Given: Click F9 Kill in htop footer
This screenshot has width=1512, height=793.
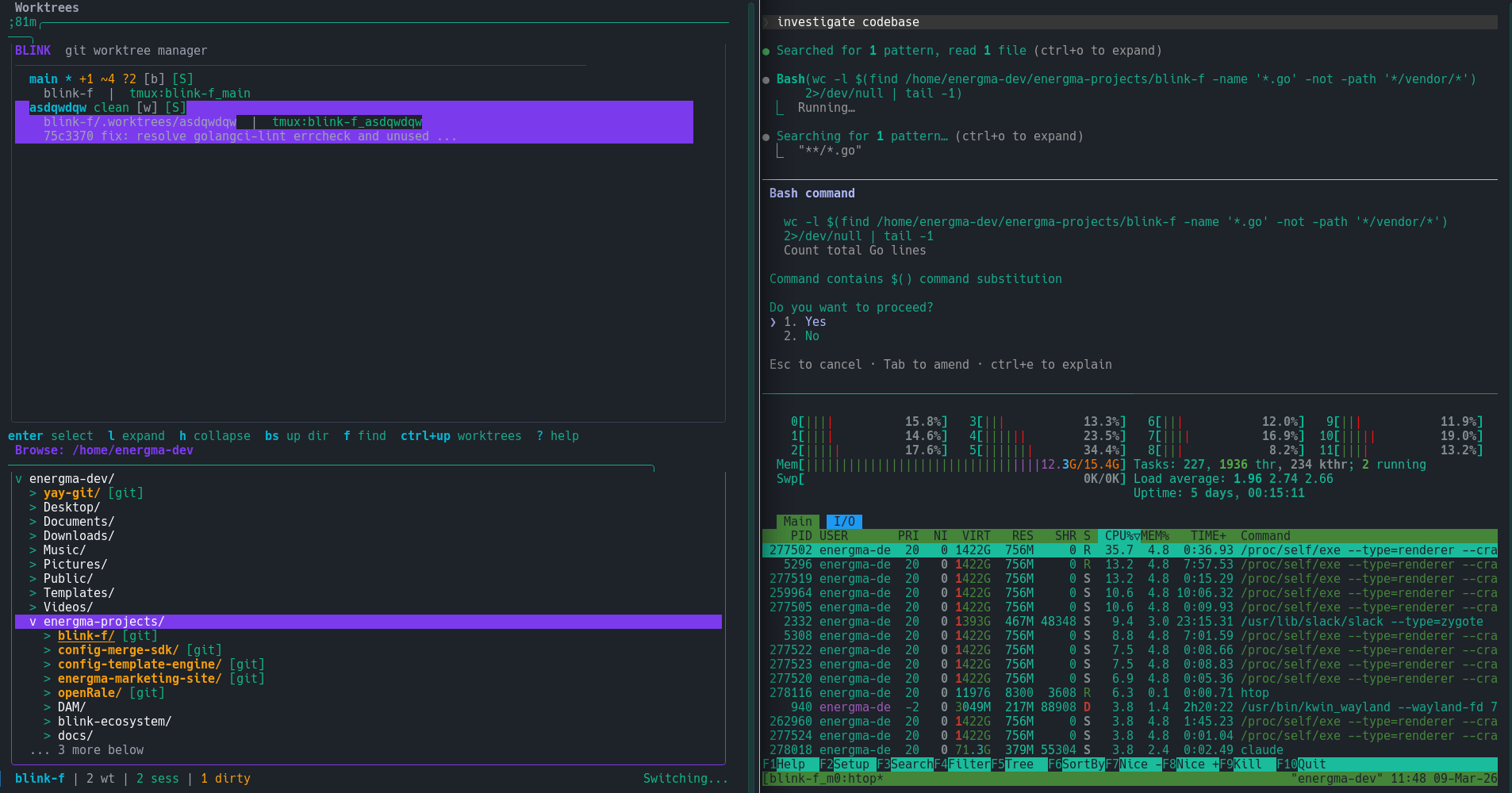Looking at the screenshot, I should (x=1247, y=764).
